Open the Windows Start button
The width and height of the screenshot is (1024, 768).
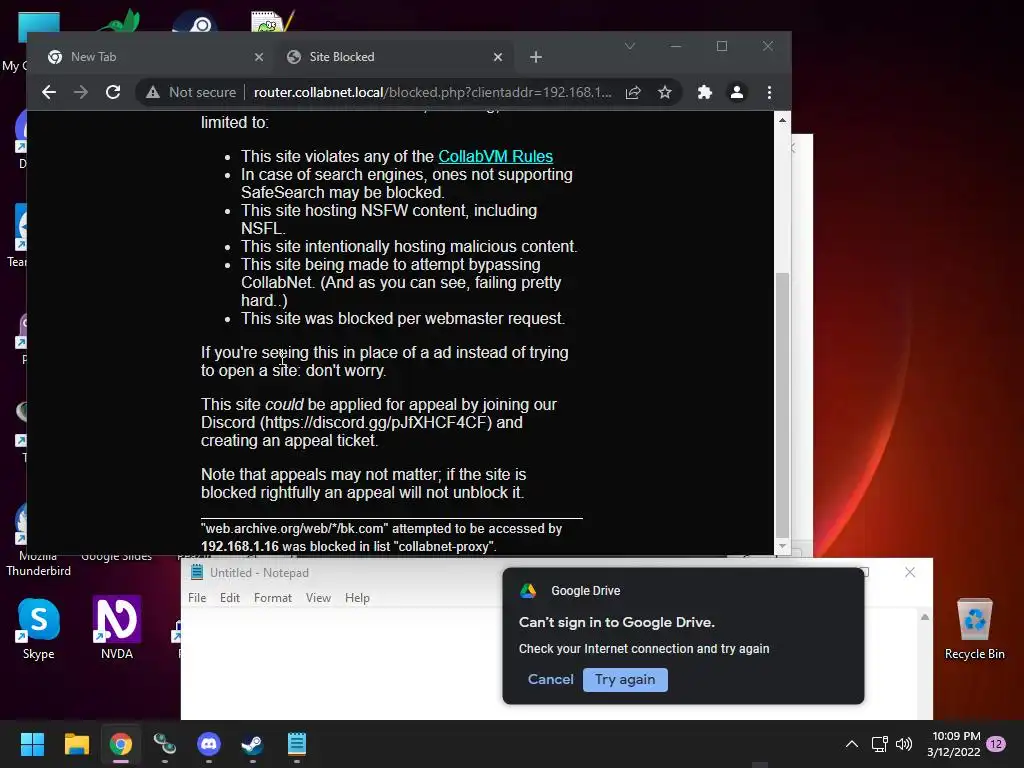click(x=32, y=744)
